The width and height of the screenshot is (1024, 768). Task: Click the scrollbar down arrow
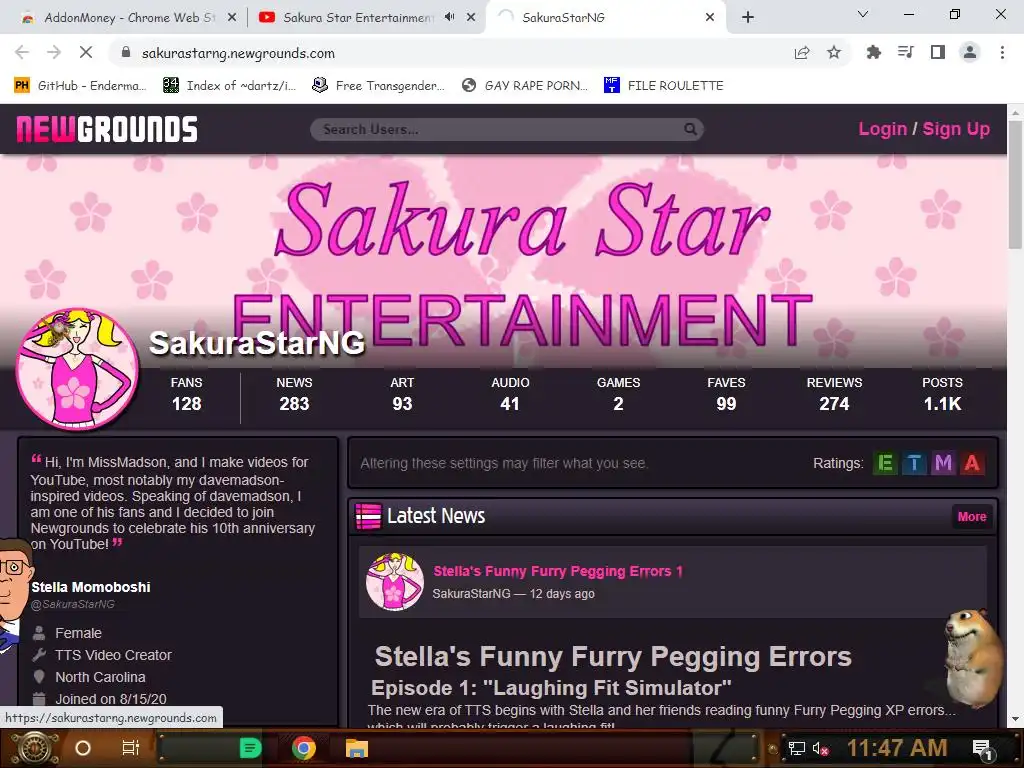click(1015, 719)
